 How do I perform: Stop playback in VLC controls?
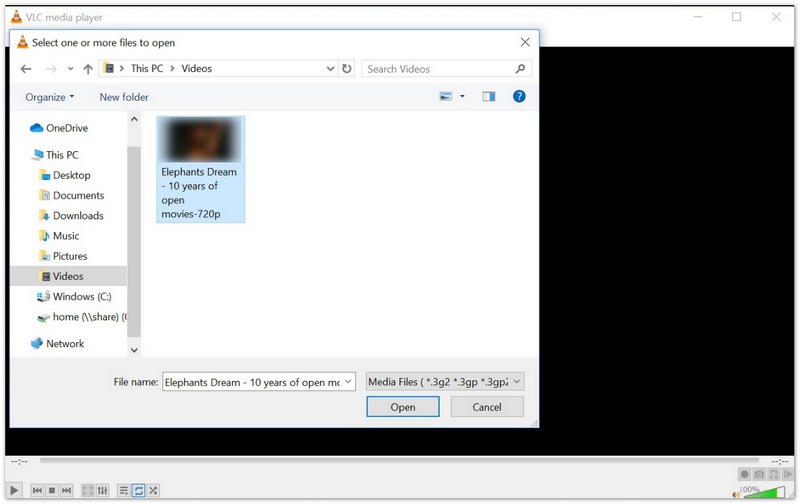52,490
